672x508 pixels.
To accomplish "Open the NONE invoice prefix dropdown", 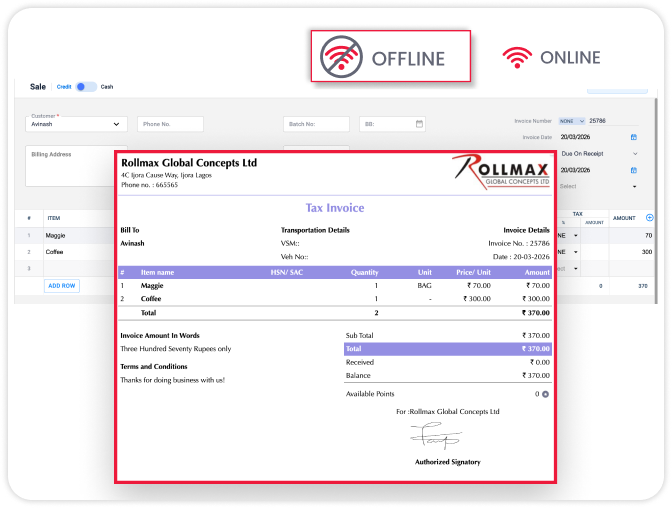I will 572,121.
